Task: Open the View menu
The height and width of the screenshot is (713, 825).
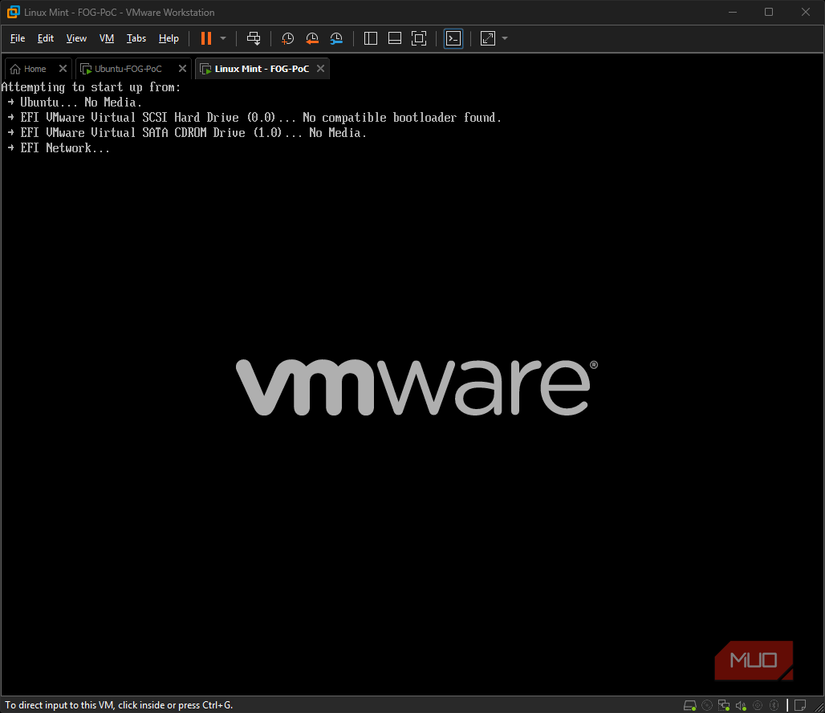Action: pyautogui.click(x=76, y=38)
